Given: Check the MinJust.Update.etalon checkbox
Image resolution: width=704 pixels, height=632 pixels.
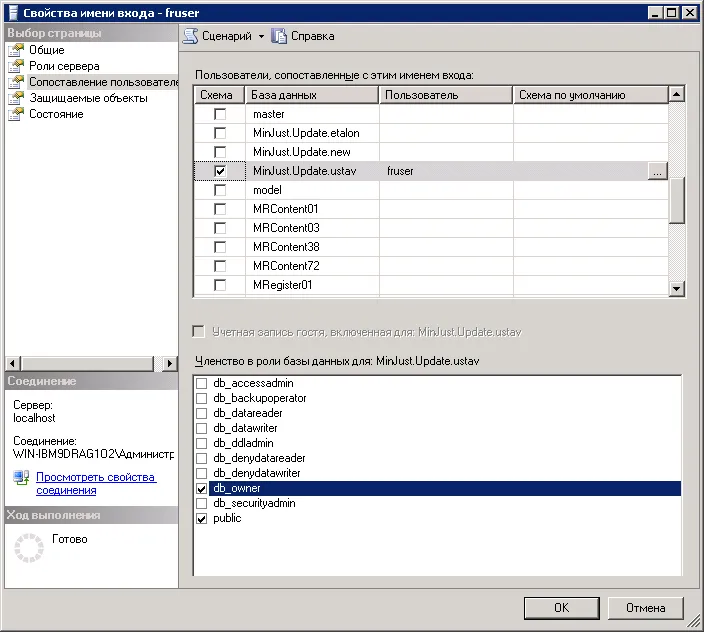Looking at the screenshot, I should [x=220, y=133].
